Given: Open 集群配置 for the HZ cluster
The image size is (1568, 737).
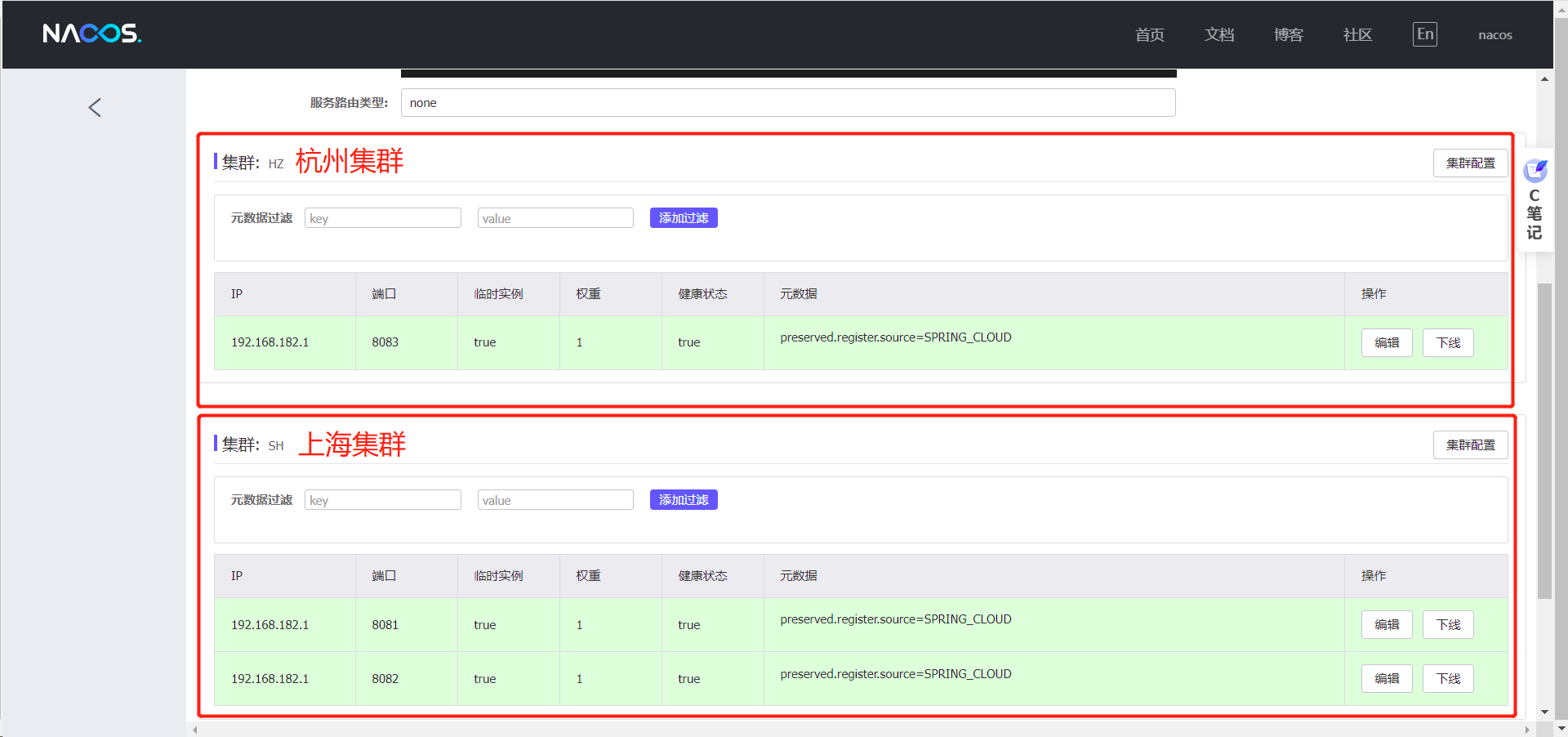Looking at the screenshot, I should coord(1471,163).
